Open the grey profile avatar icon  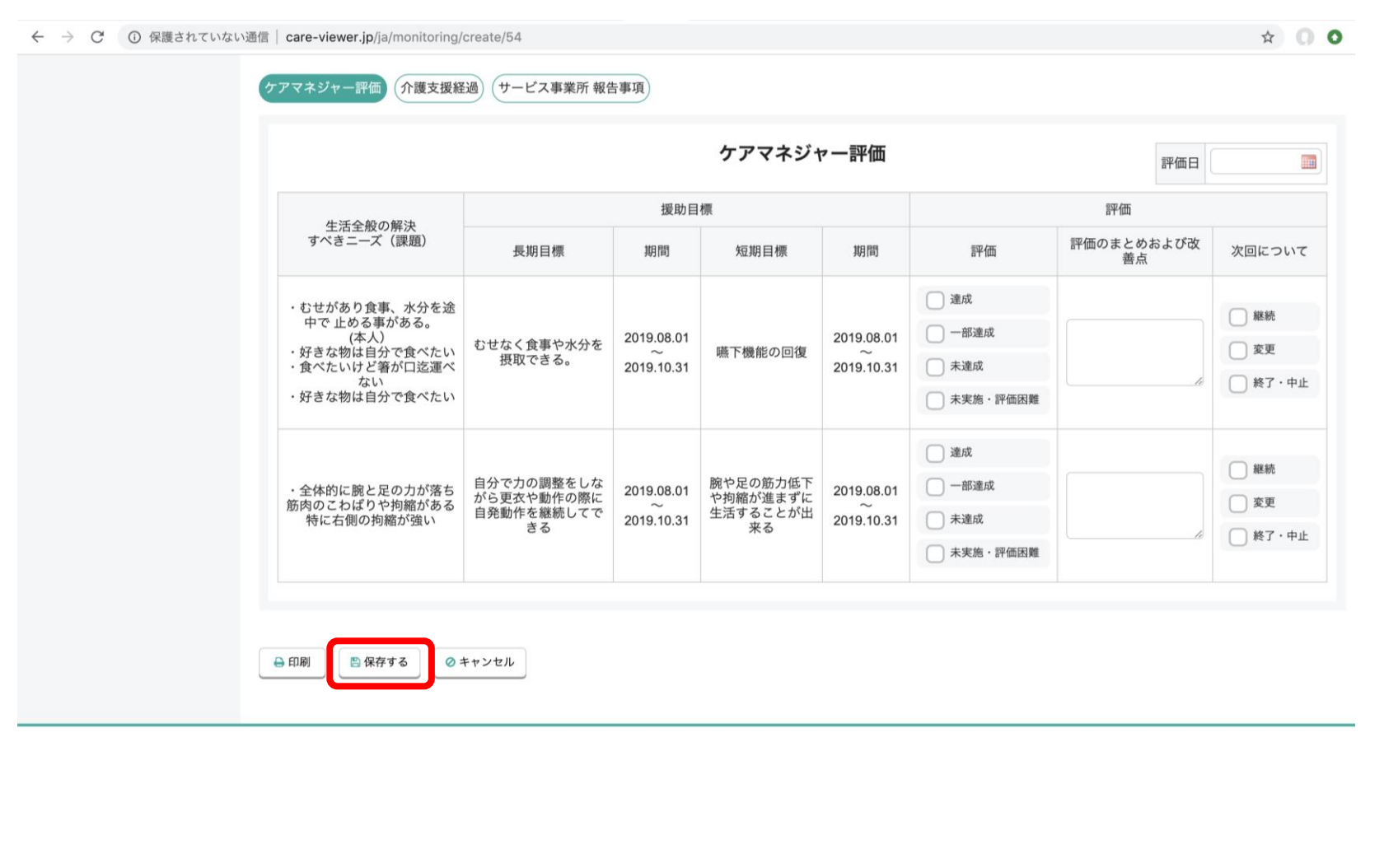(1305, 37)
